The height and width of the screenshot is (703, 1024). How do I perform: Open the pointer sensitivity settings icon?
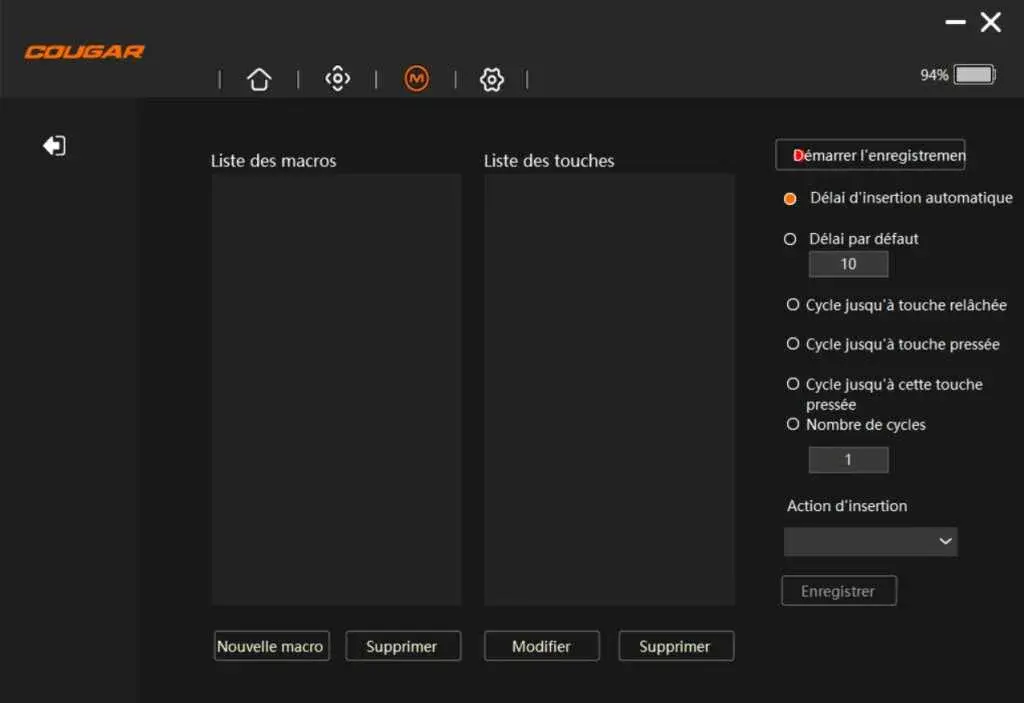point(337,79)
